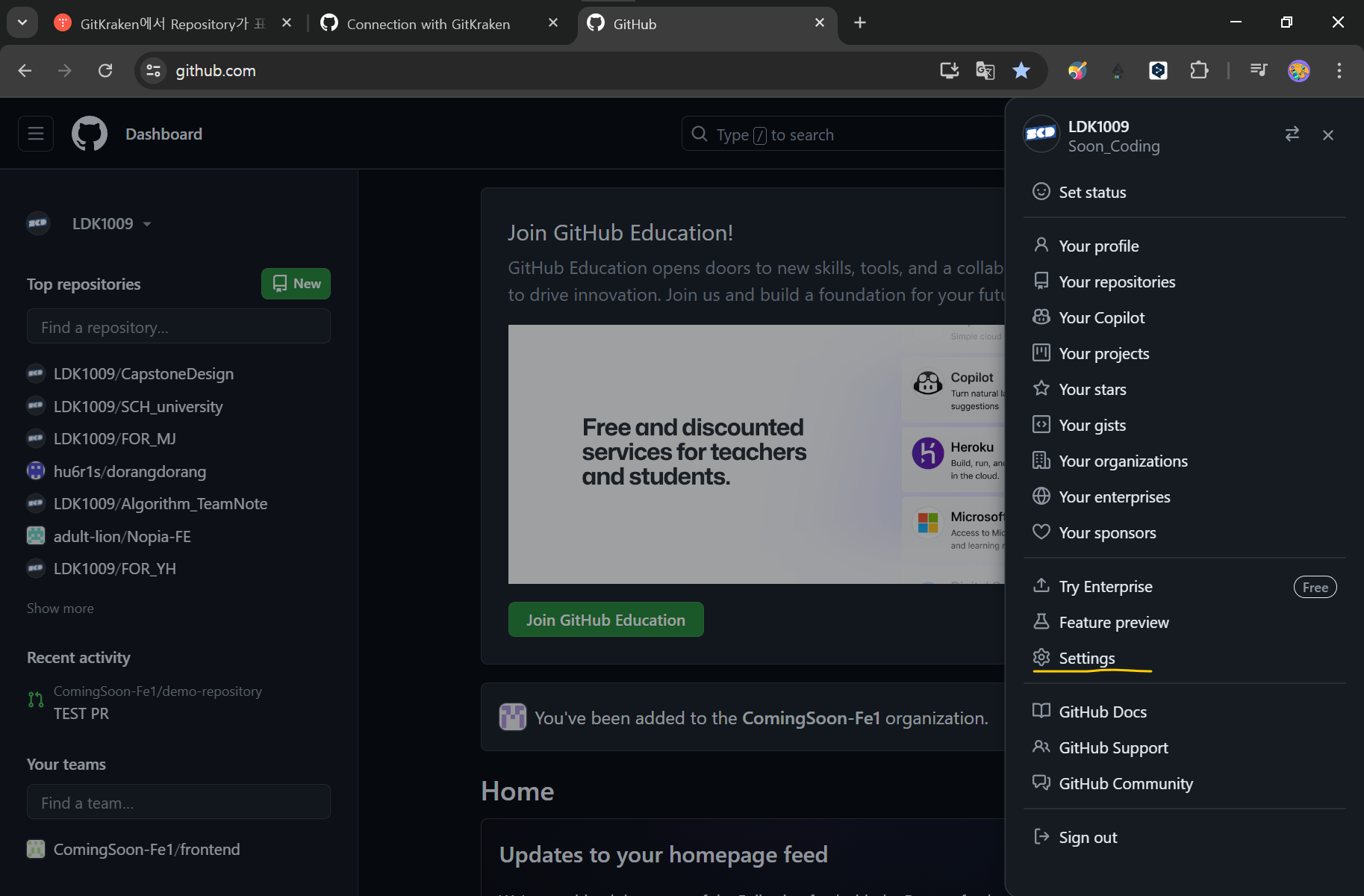Toggle the bookmark star icon
Screen dimensions: 1364x896
coord(1021,70)
